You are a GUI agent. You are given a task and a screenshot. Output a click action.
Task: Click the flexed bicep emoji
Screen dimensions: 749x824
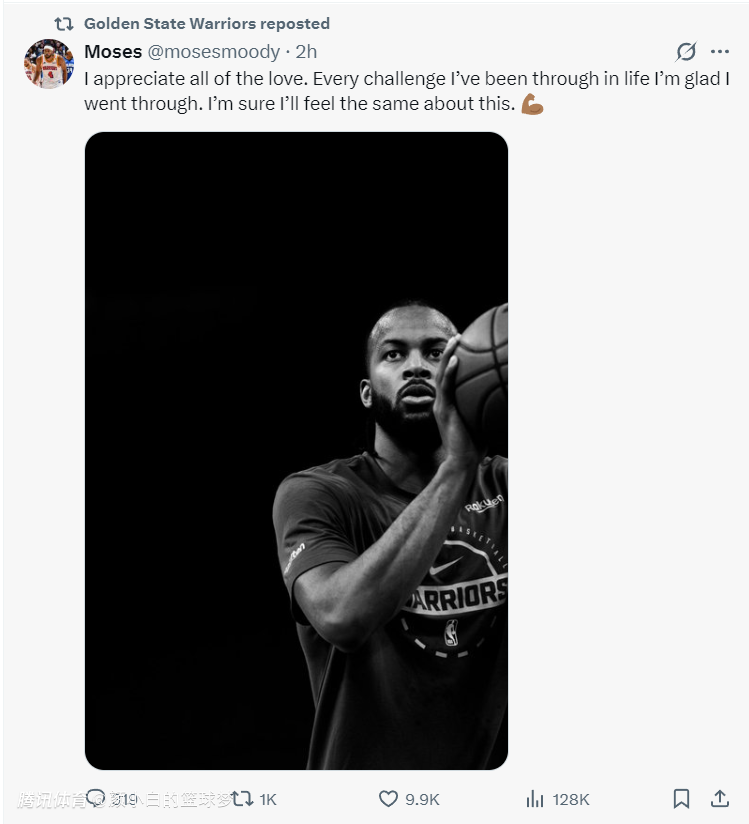coord(532,104)
